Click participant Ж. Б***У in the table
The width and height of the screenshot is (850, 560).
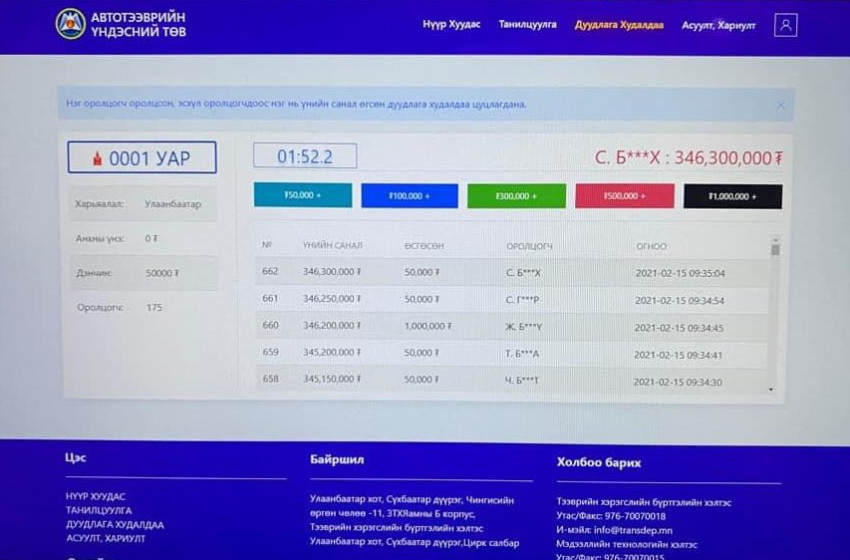coord(523,327)
